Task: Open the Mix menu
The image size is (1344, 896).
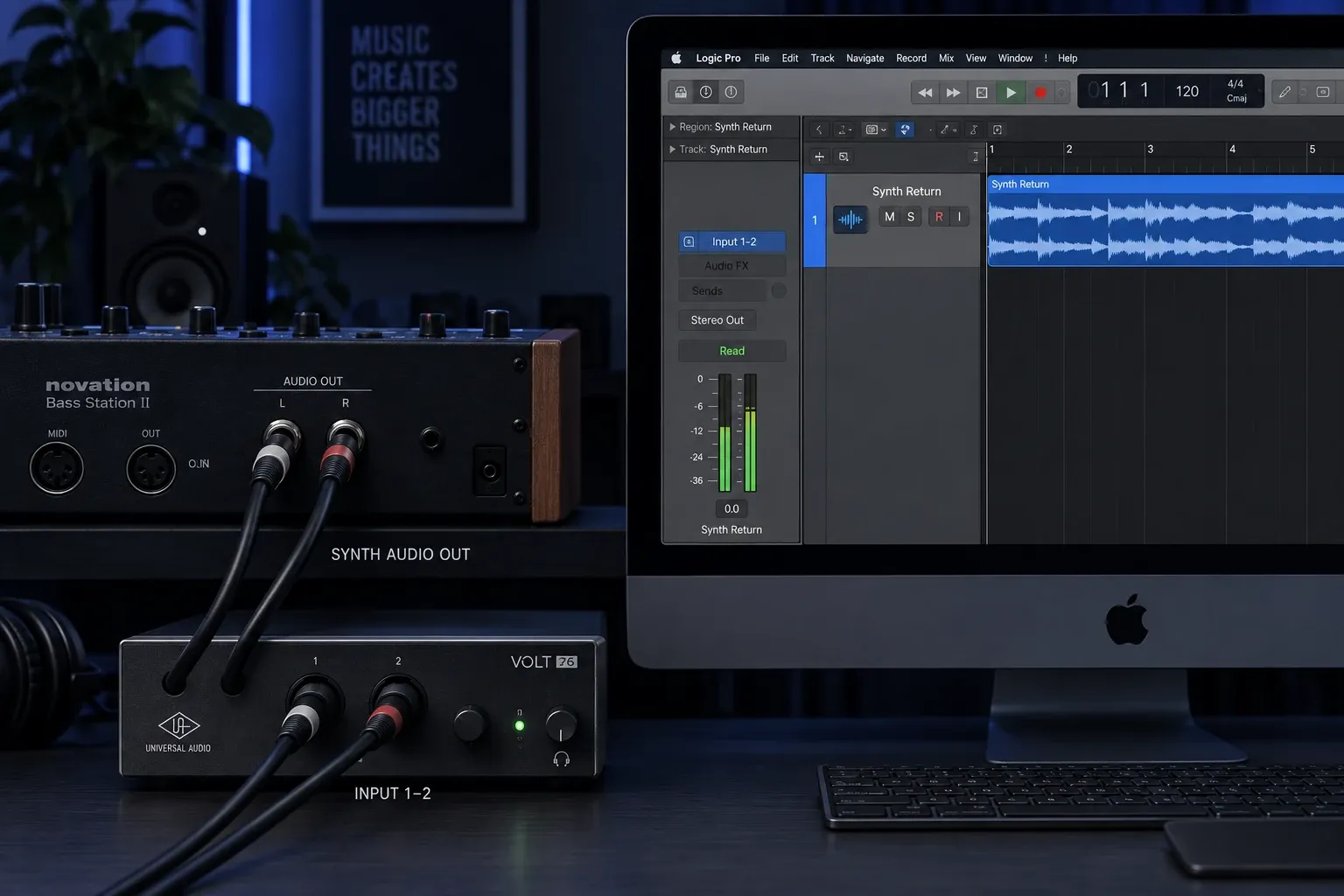Action: [947, 58]
